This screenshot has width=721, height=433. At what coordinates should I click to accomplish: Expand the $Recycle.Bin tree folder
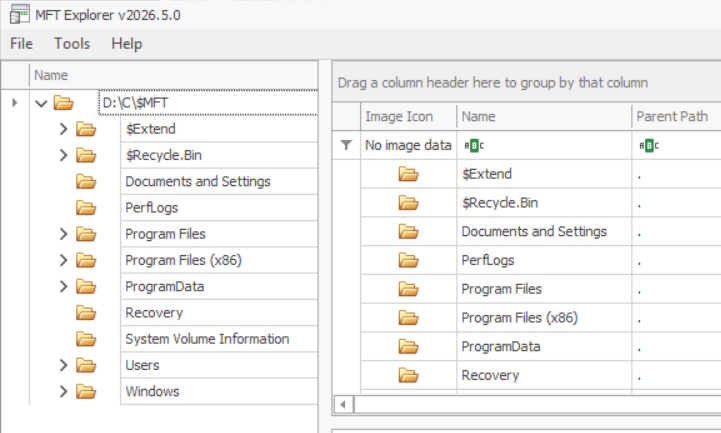pos(63,155)
